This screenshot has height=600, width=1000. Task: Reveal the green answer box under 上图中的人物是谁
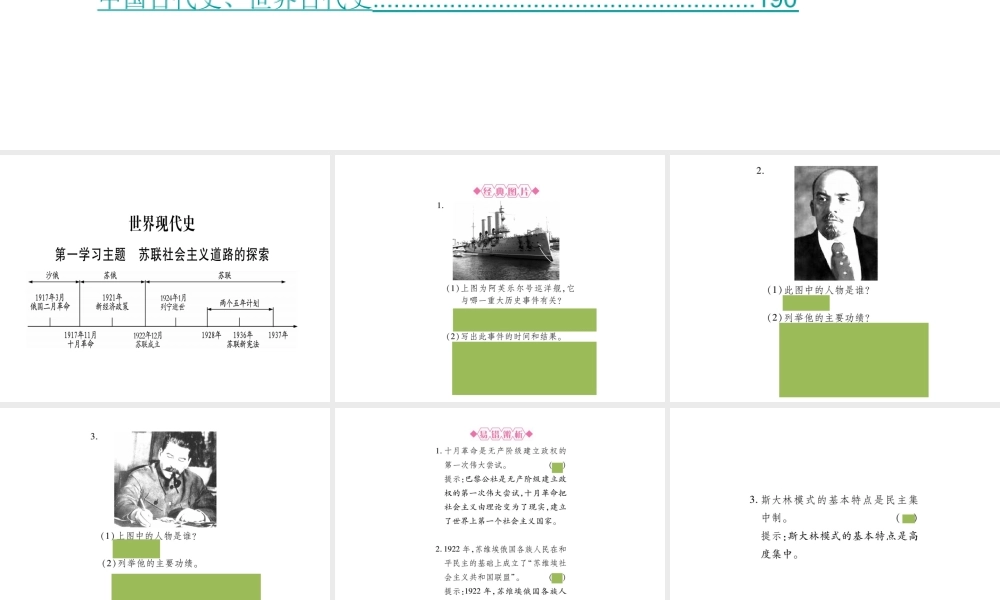[136, 549]
